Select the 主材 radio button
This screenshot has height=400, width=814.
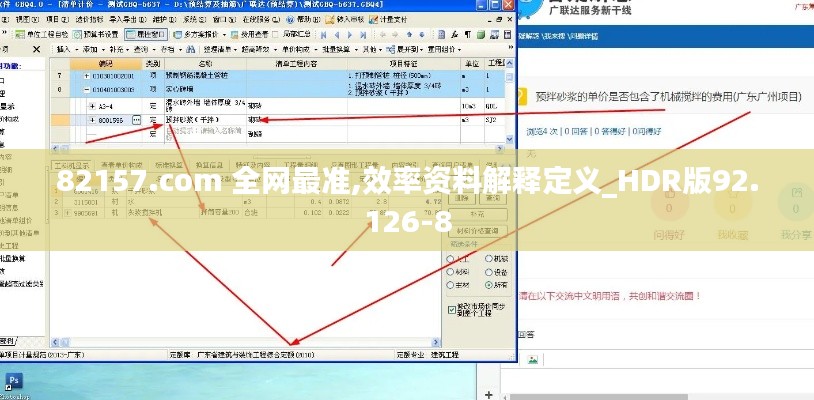click(450, 285)
